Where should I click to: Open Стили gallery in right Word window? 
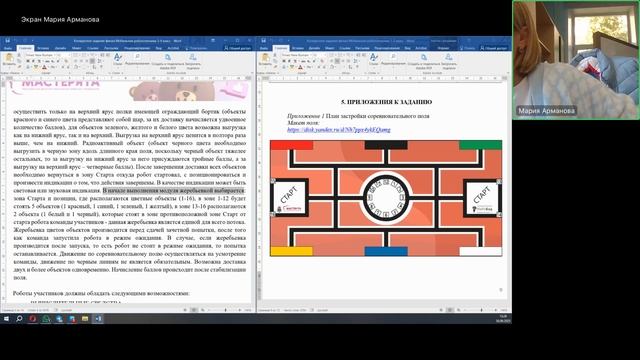click(373, 60)
